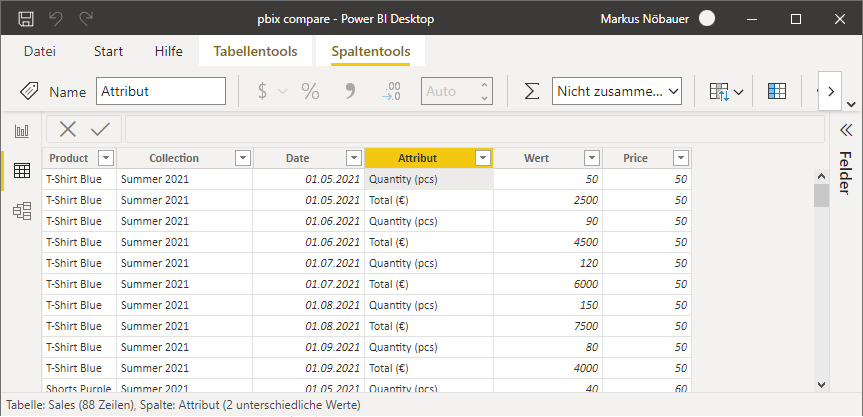Expand the Felder pane with chevrons
The image size is (863, 417).
tap(844, 129)
